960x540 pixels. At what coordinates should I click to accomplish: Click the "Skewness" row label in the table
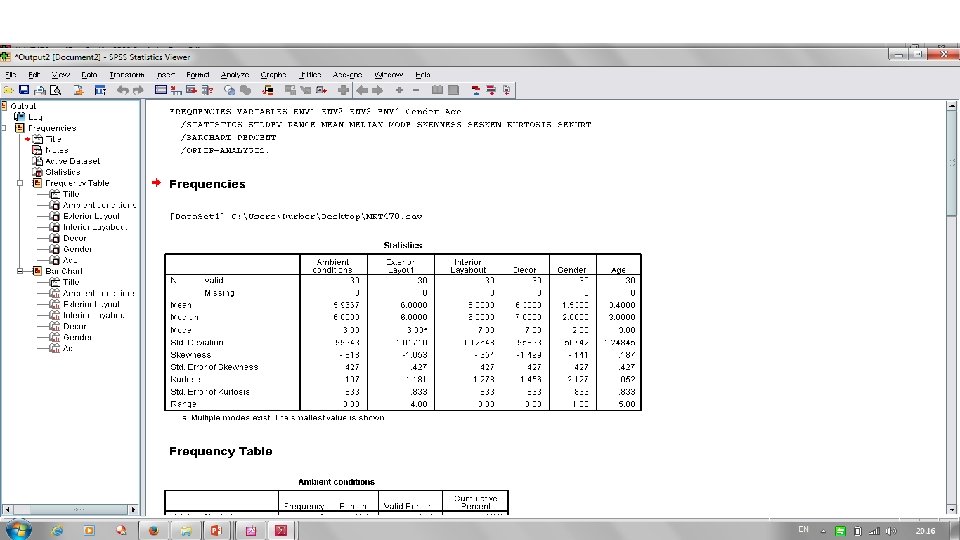tap(190, 355)
